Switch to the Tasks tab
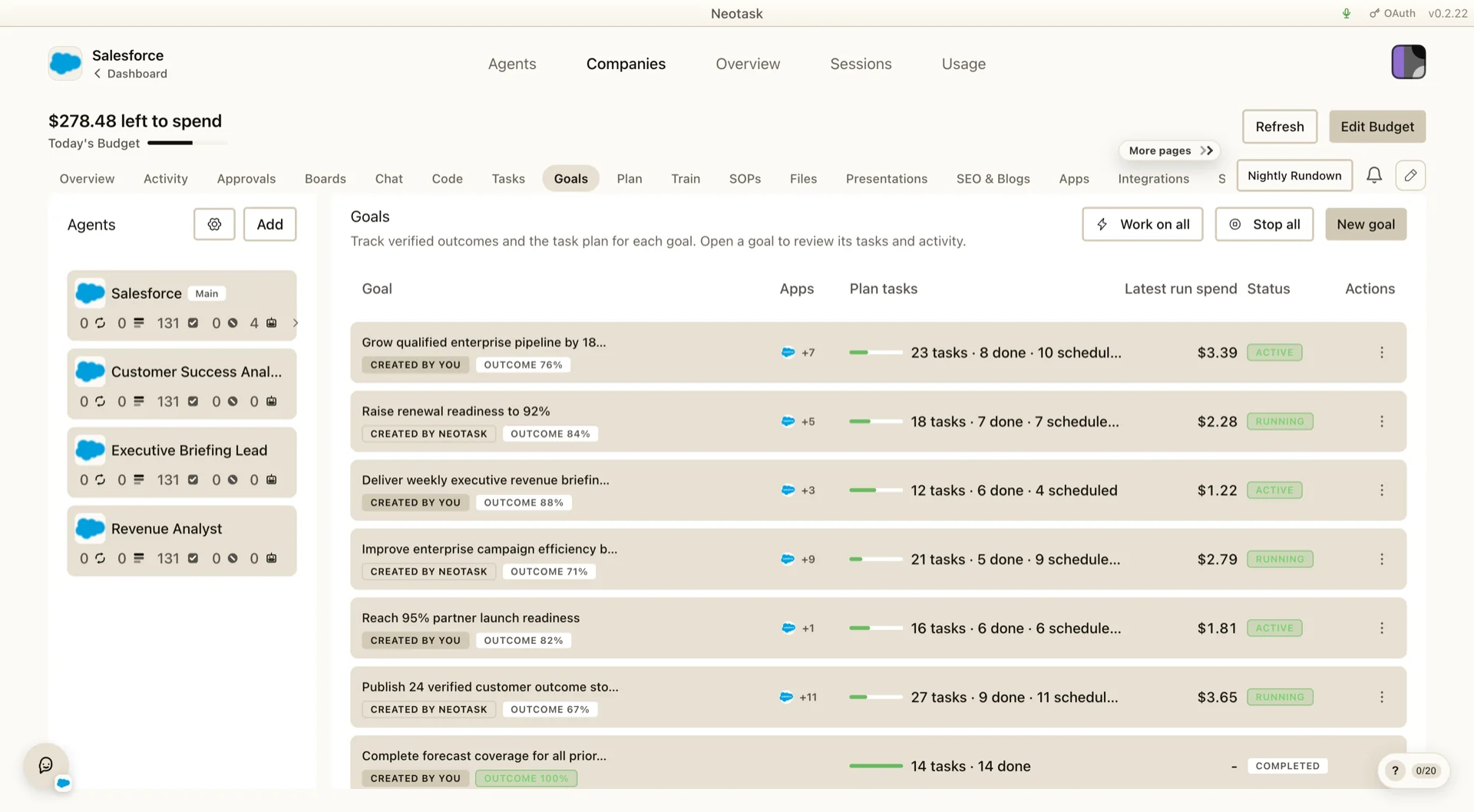 pos(508,179)
